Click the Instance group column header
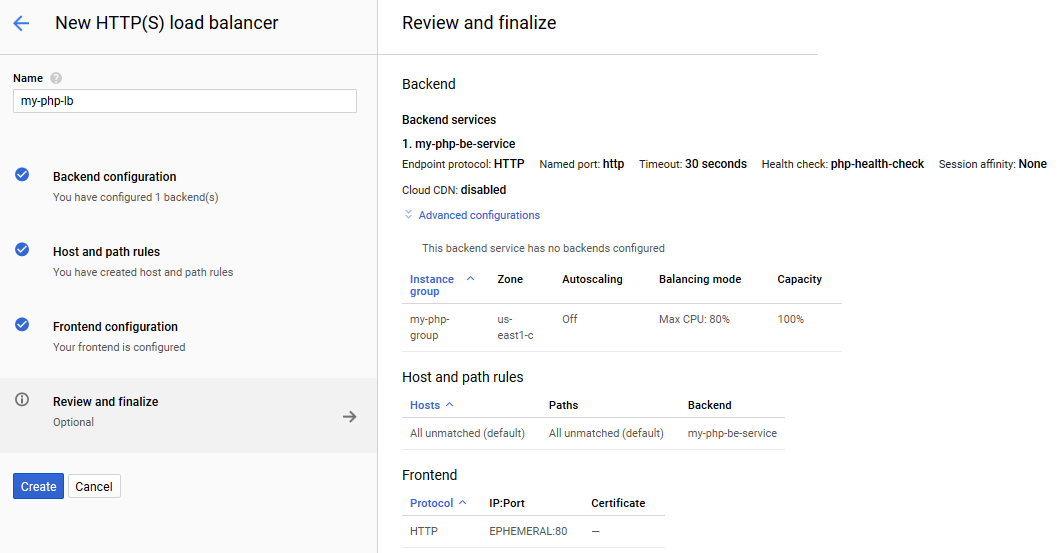Screen dimensions: 1063x553 click(x=432, y=285)
